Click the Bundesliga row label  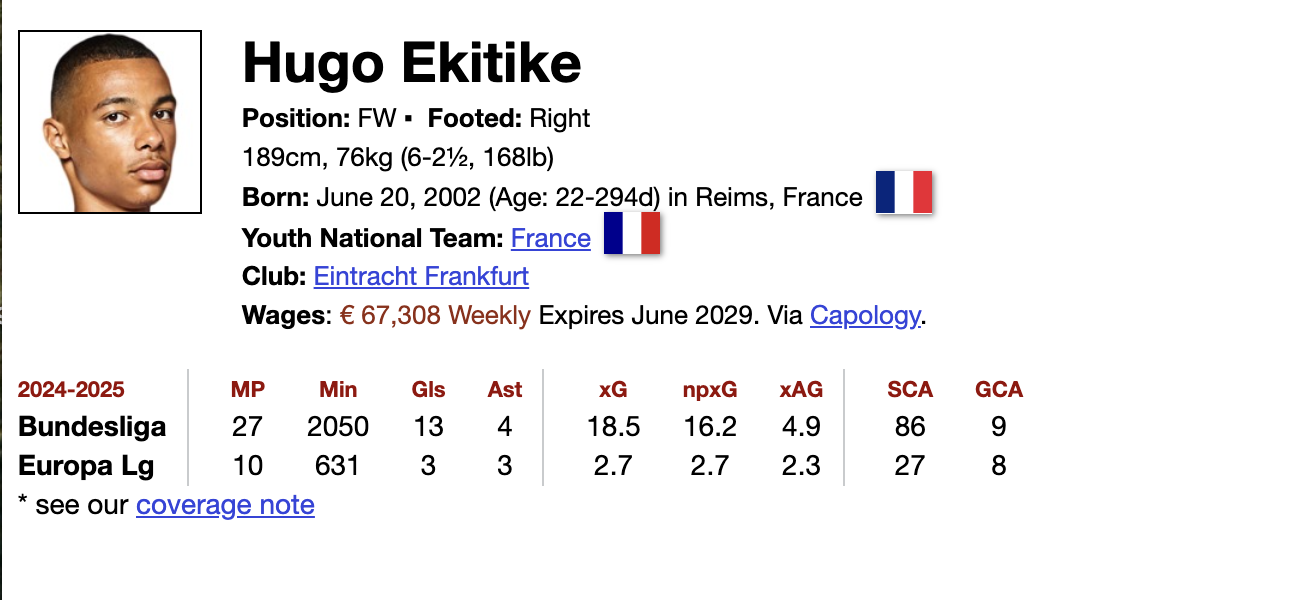pos(92,427)
